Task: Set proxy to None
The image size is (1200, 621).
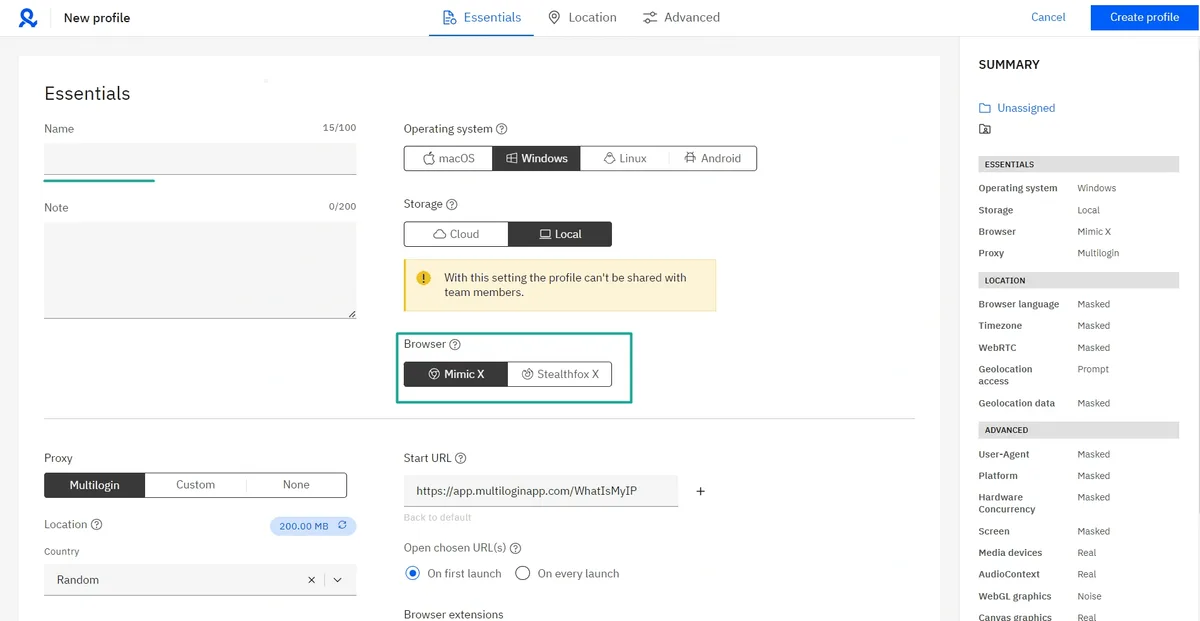Action: coord(296,485)
